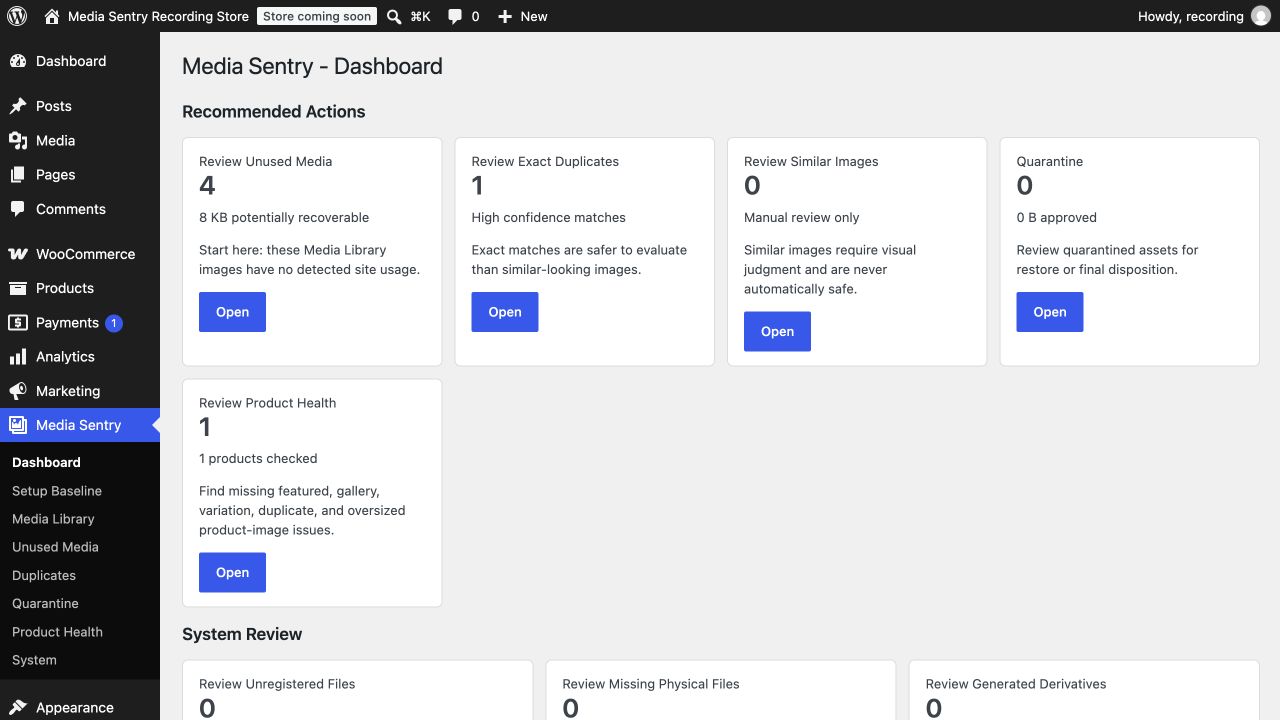This screenshot has height=720, width=1280.
Task: Click the Marketing megaphone icon
Action: pyautogui.click(x=18, y=391)
